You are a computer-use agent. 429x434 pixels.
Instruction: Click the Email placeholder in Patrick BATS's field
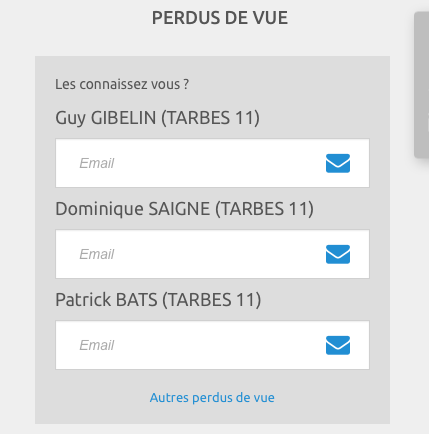(97, 345)
